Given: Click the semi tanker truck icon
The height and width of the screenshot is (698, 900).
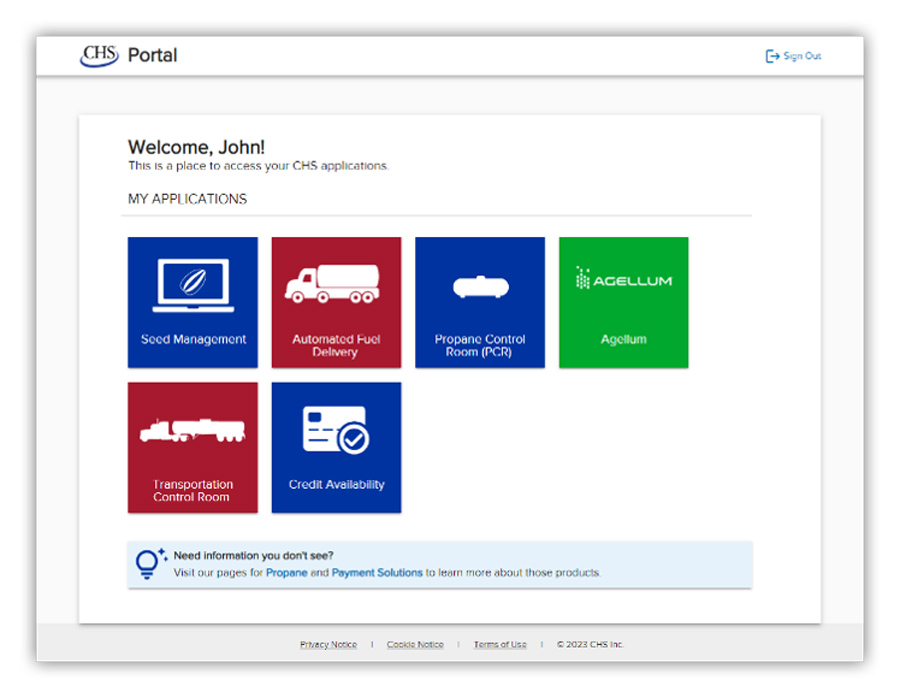Looking at the screenshot, I should [x=192, y=431].
